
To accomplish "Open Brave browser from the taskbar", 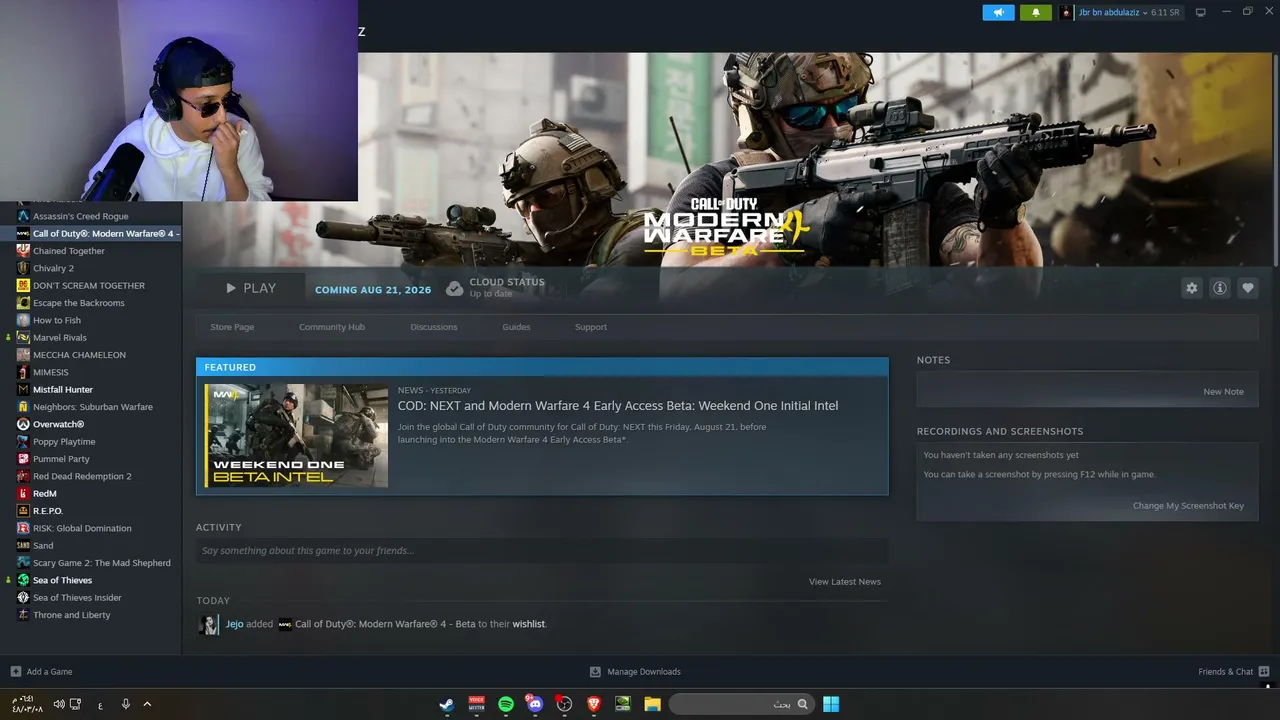I will click(594, 704).
